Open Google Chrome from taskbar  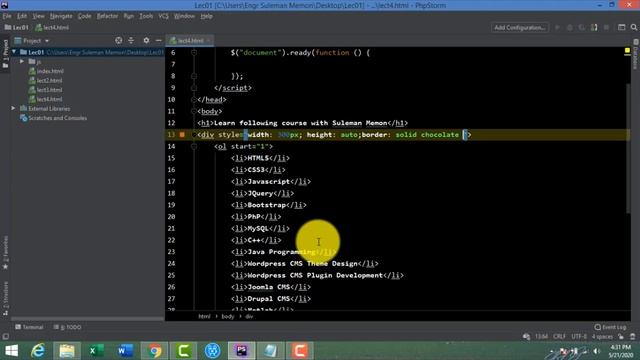pos(154,351)
